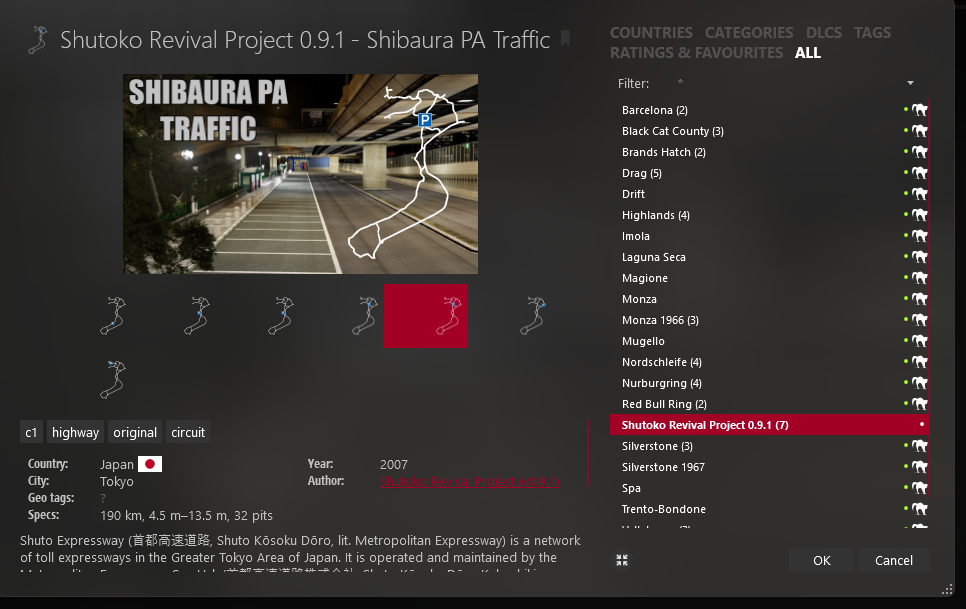Click the bookmark icon beside the track title
Image resolution: width=966 pixels, height=609 pixels.
565,39
